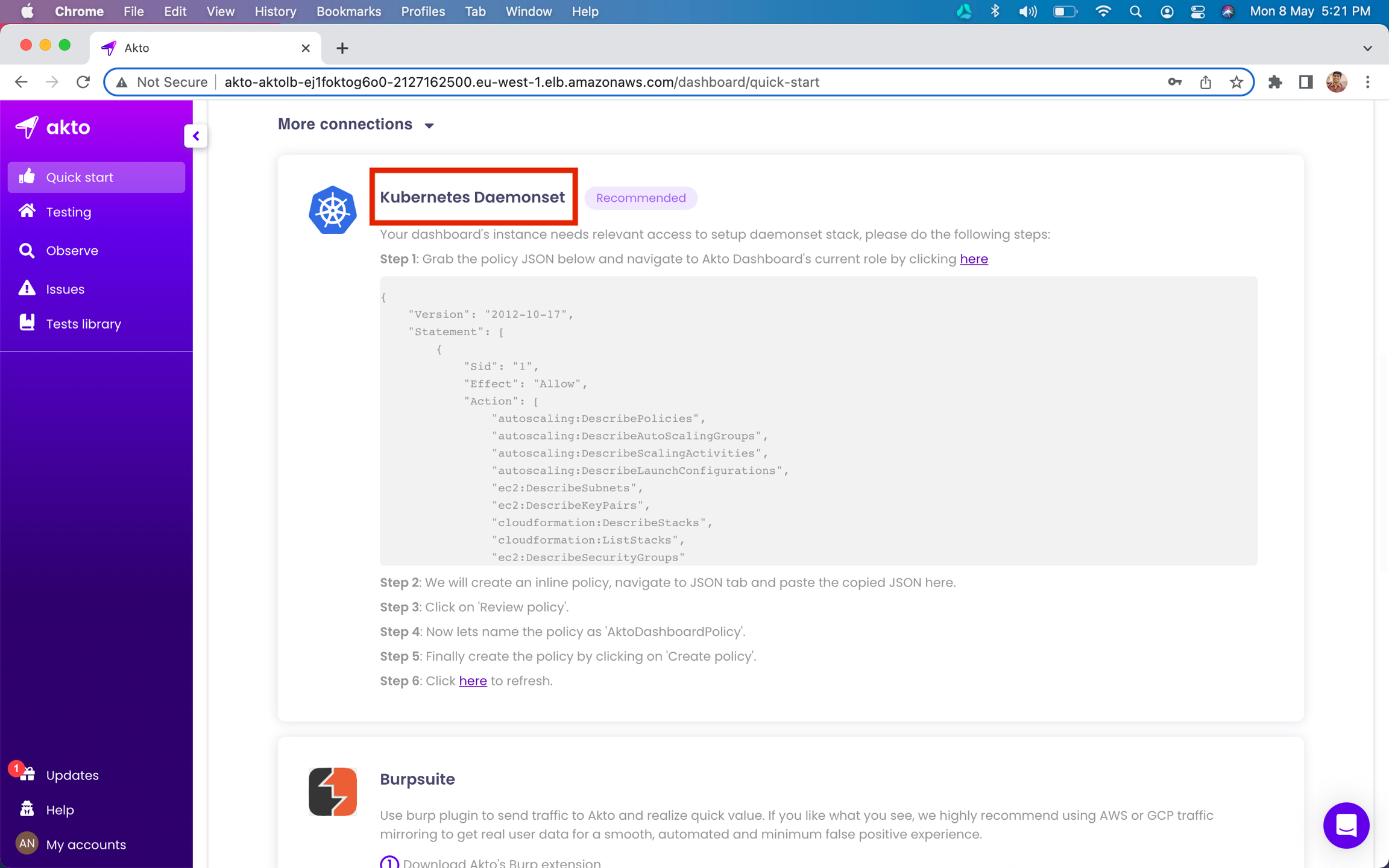Click the akto paper-plane logo
Image resolution: width=1389 pixels, height=868 pixels.
tap(27, 127)
